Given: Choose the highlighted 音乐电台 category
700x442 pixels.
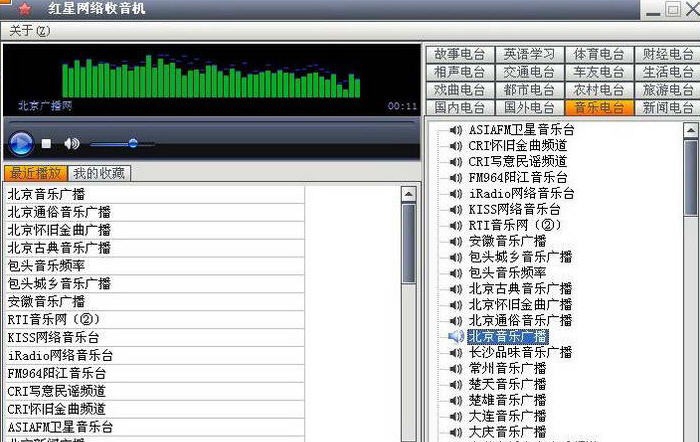Looking at the screenshot, I should click(599, 108).
